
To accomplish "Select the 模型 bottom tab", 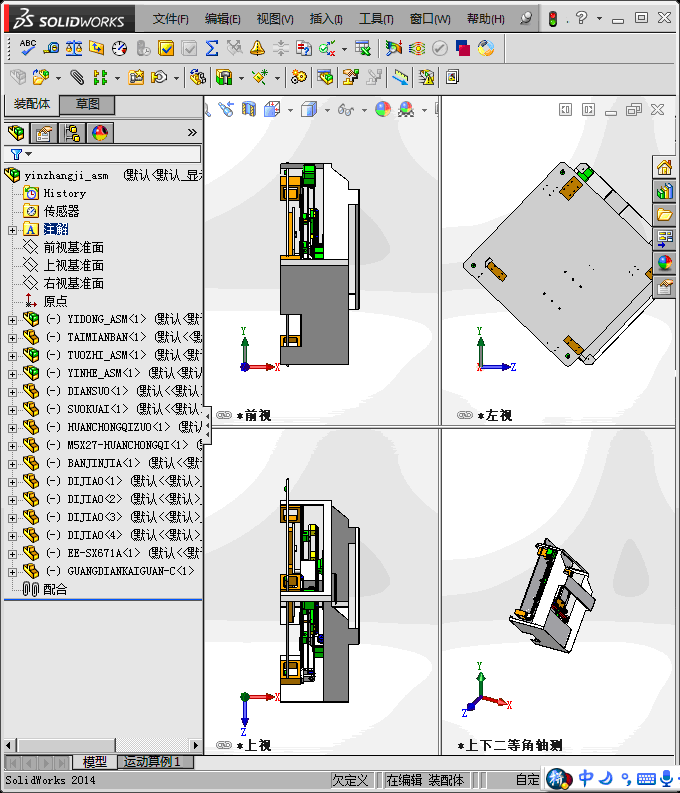I will [95, 762].
